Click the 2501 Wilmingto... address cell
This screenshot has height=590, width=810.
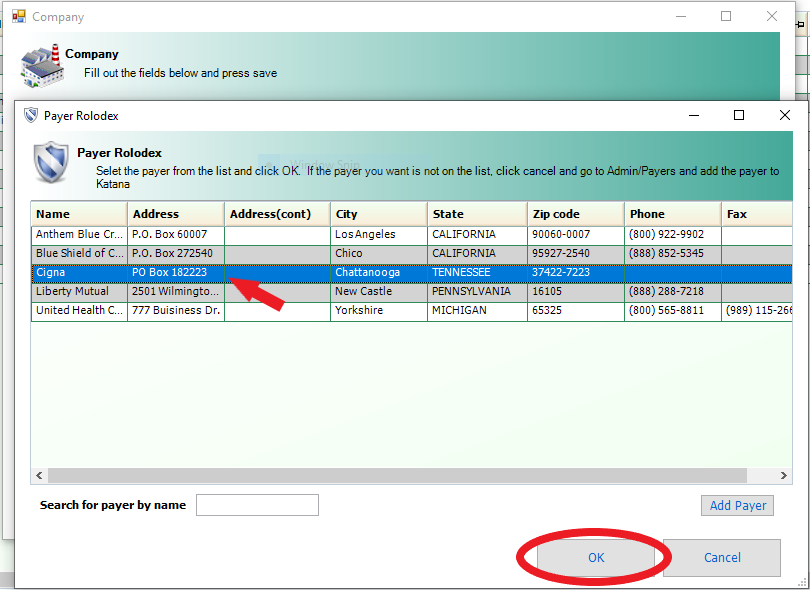[176, 291]
